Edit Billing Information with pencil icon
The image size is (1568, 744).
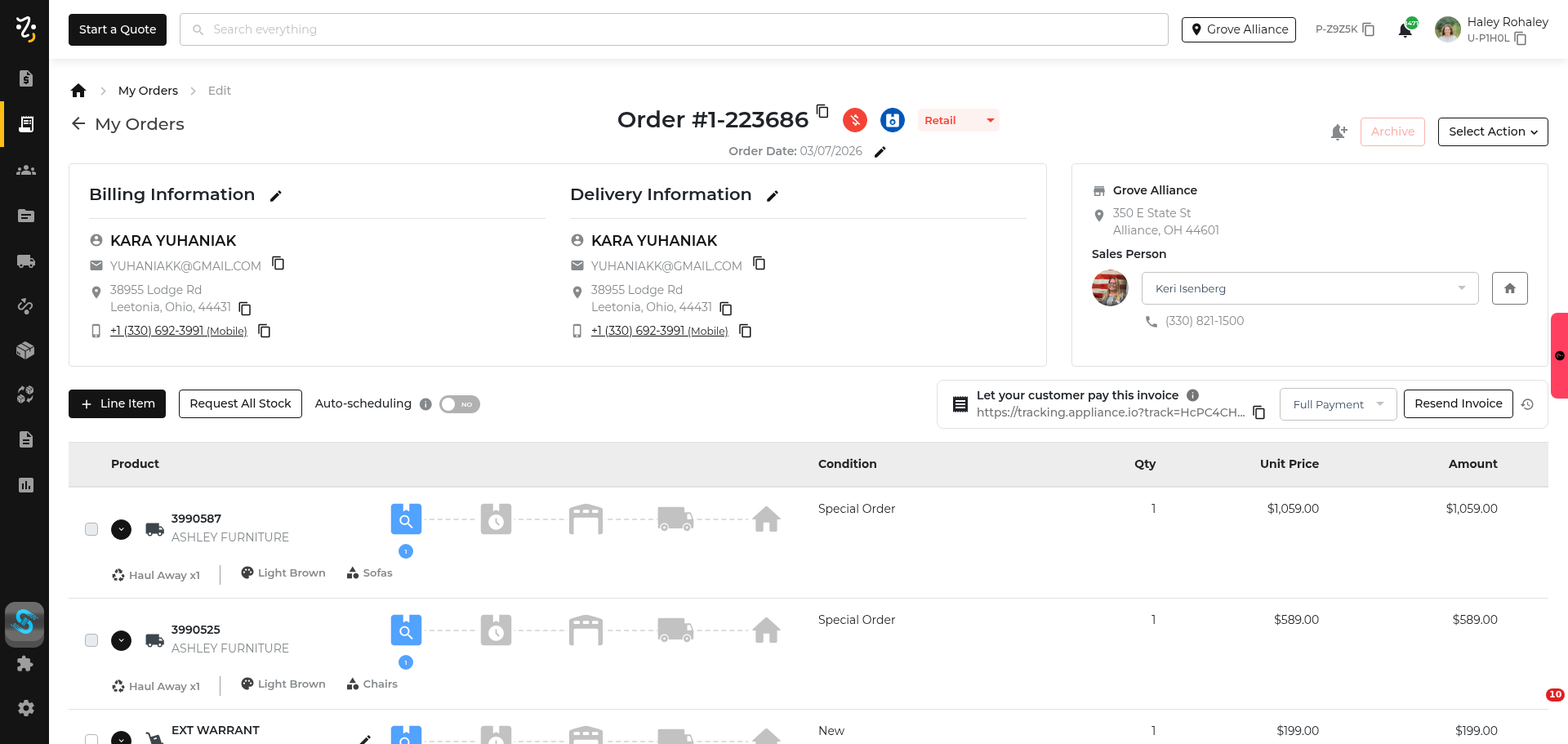point(276,196)
